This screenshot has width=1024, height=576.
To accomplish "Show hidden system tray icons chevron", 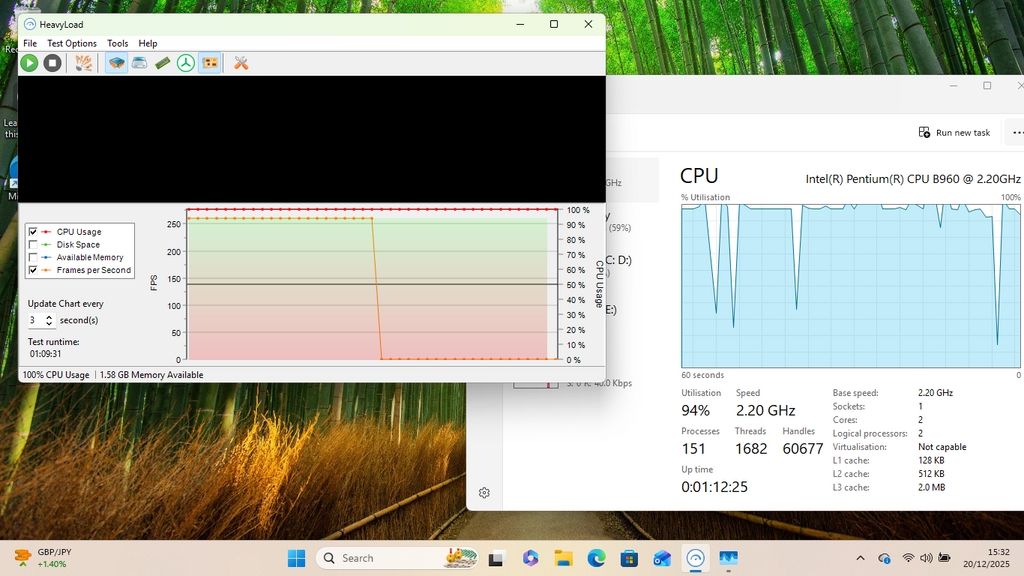I will click(860, 558).
